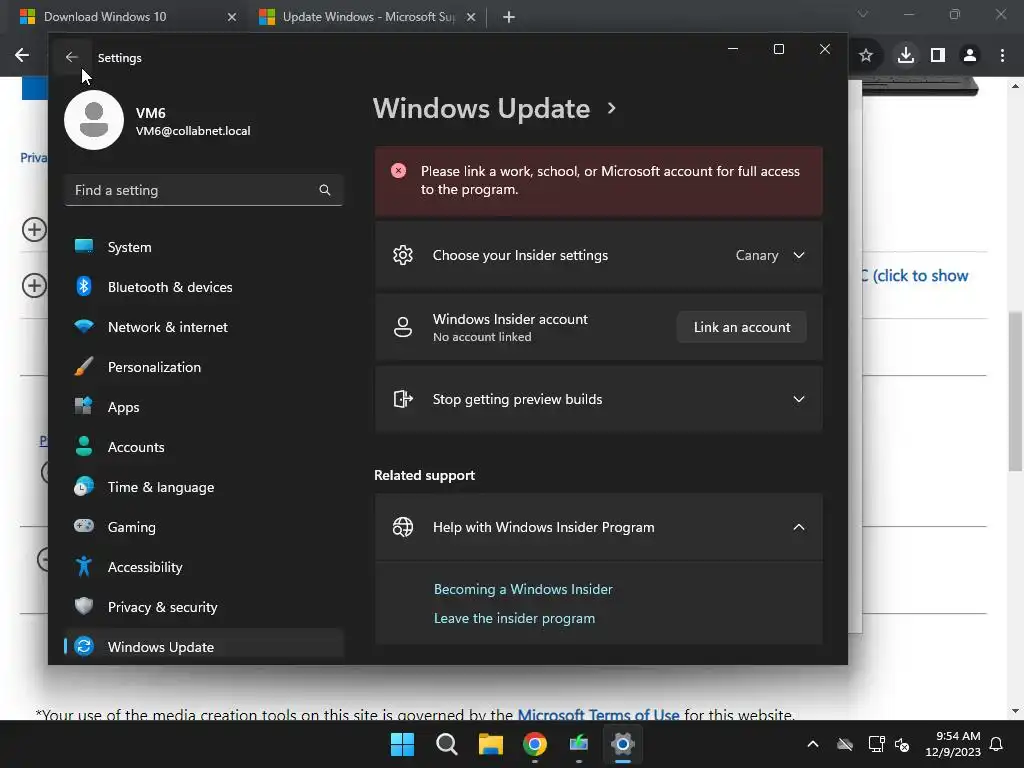Open Becoming a Windows Insider link

point(523,589)
